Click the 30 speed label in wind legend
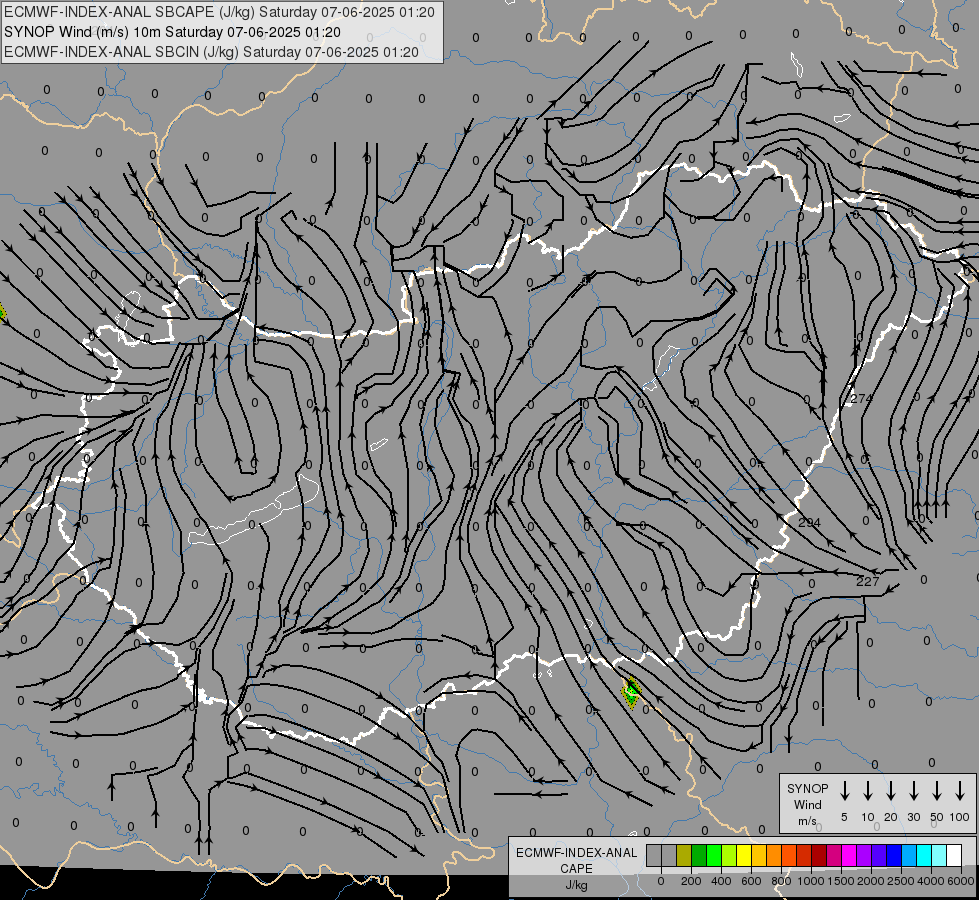This screenshot has width=979, height=900. [913, 817]
